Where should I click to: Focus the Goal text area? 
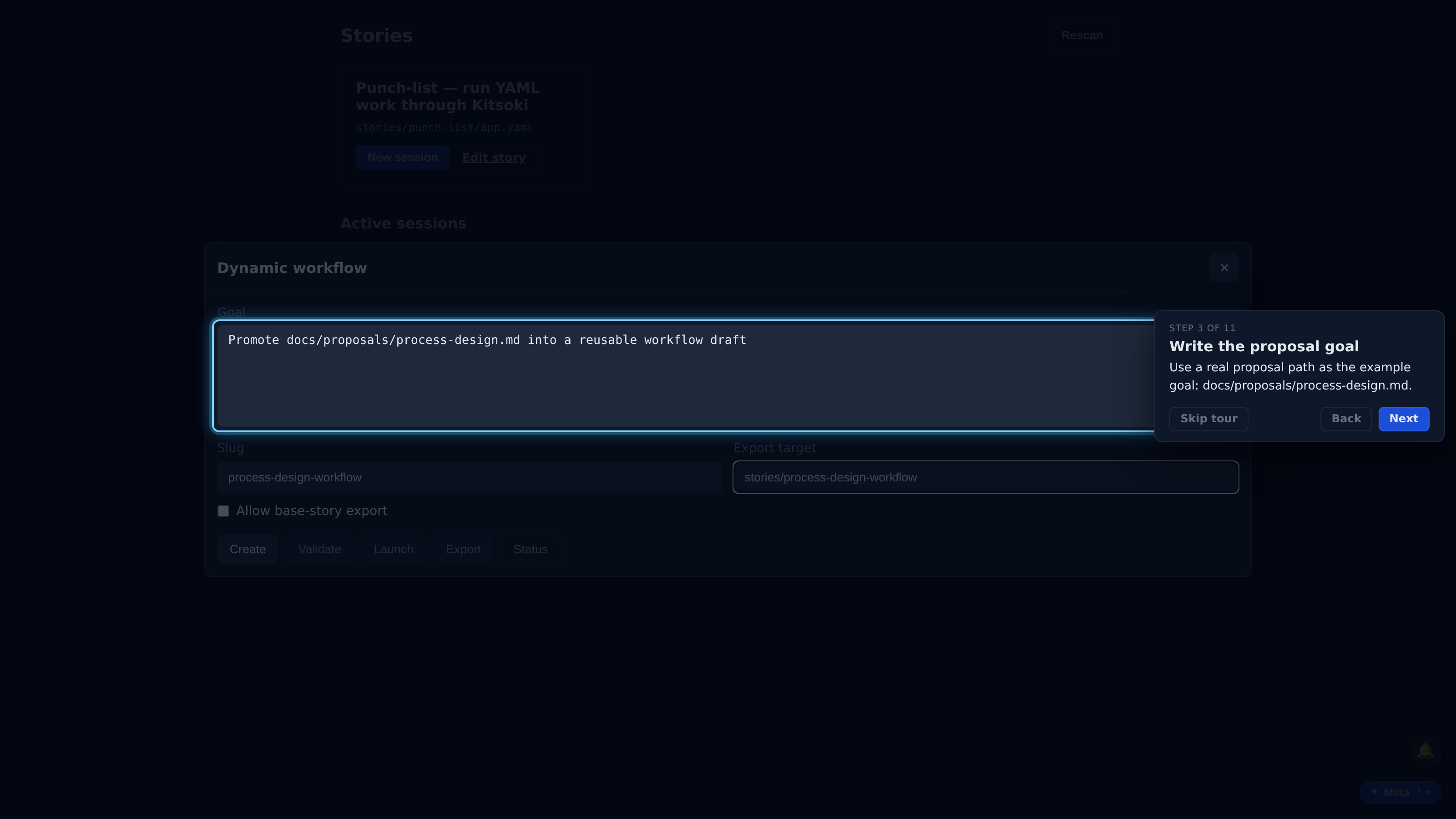685,375
